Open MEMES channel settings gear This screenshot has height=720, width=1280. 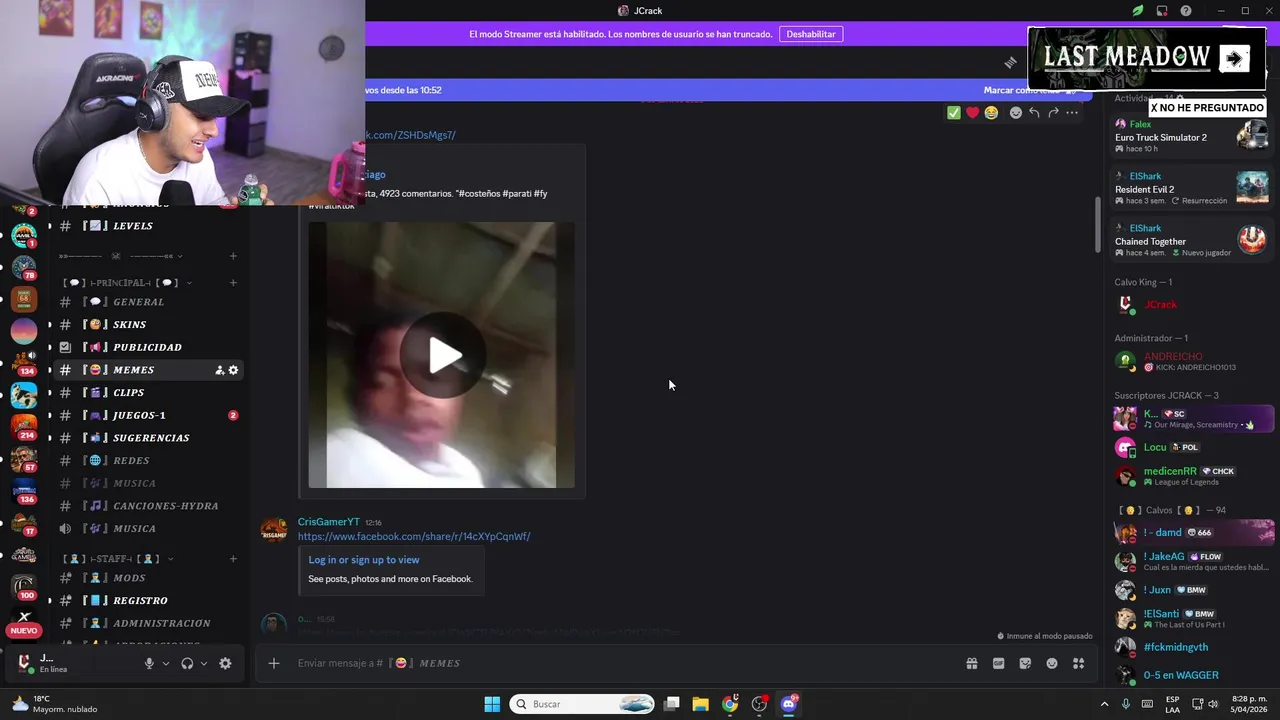(x=233, y=370)
